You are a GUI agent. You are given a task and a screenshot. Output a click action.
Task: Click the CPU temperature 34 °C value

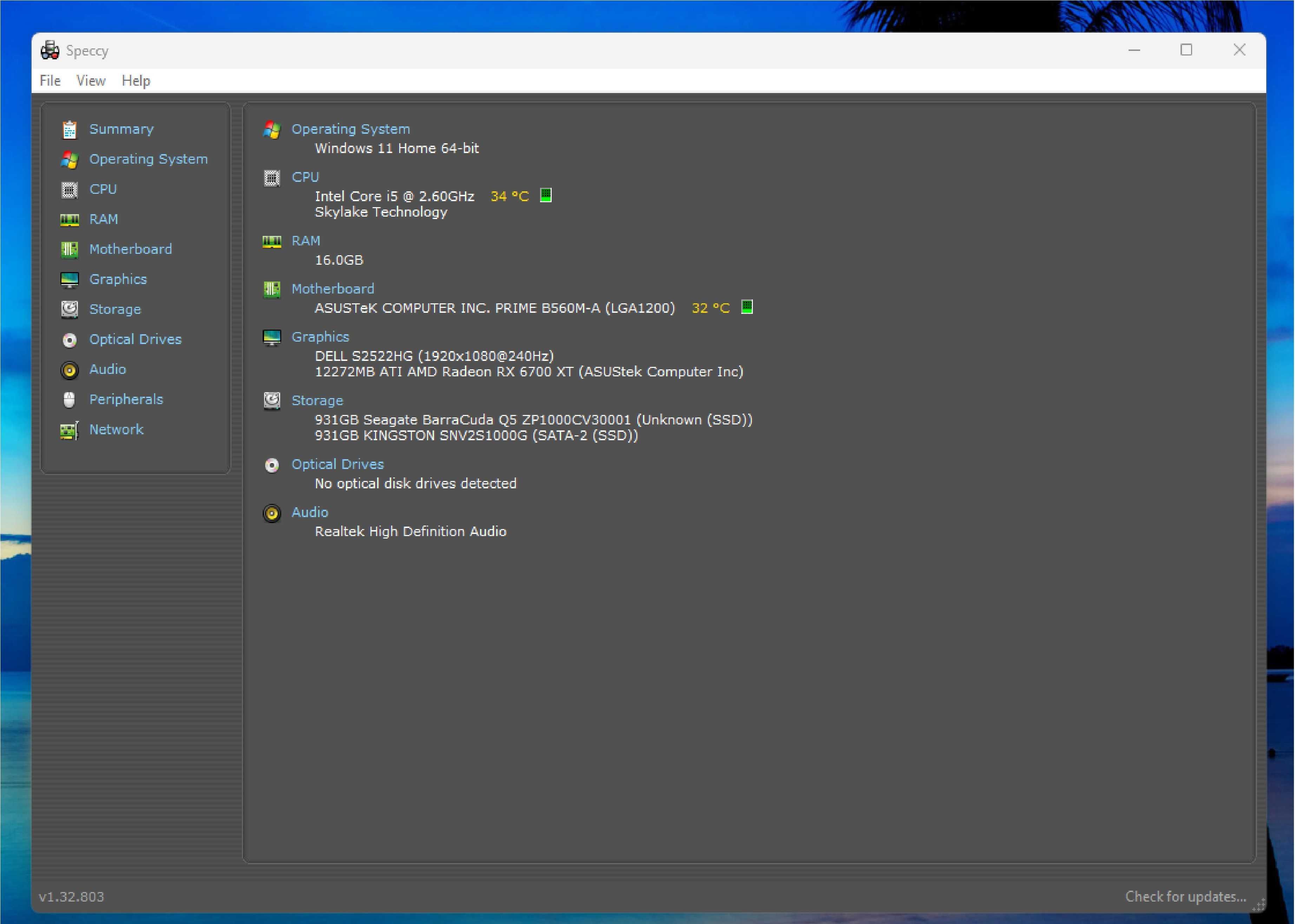[510, 196]
